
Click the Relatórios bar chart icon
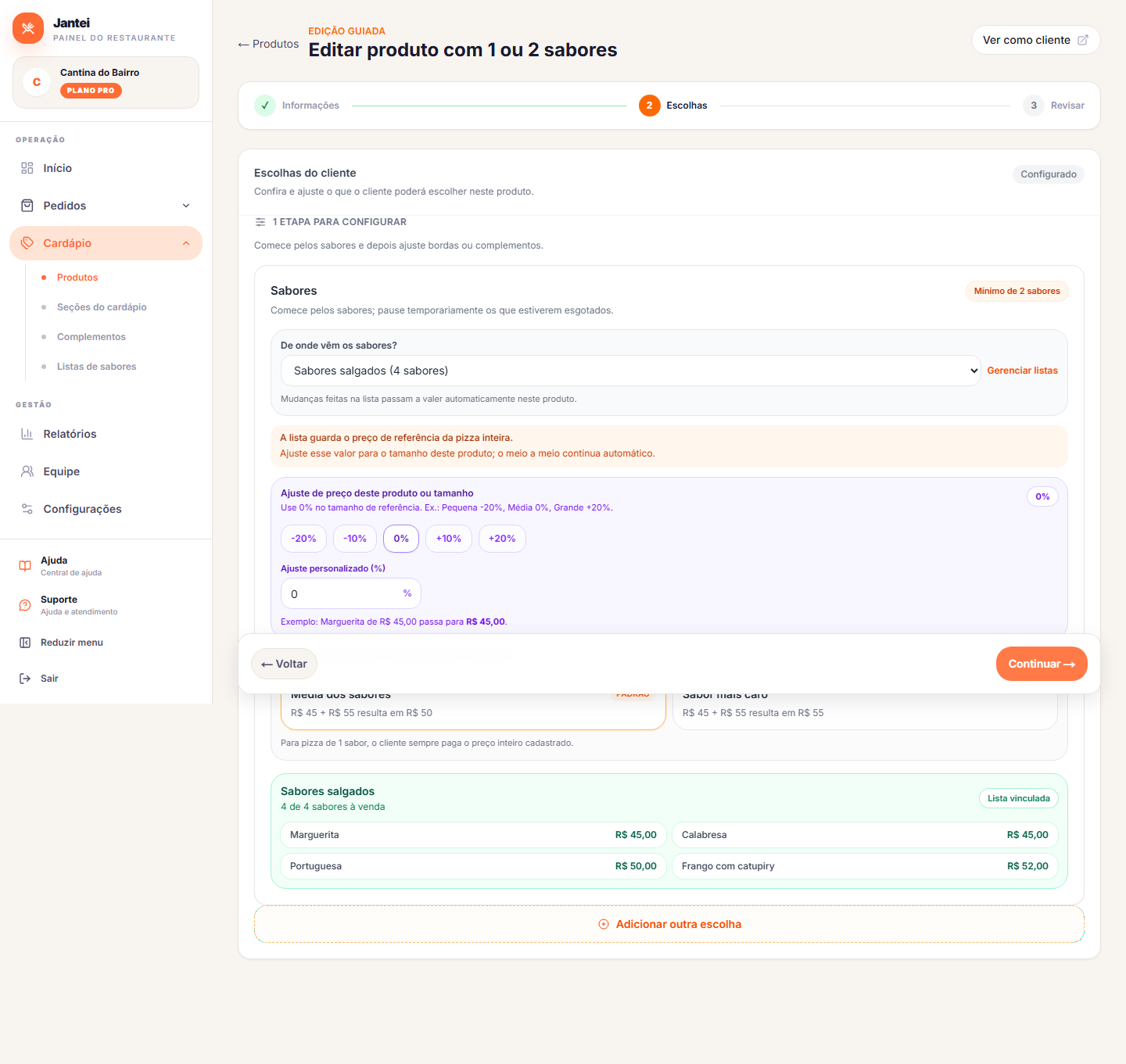click(27, 434)
